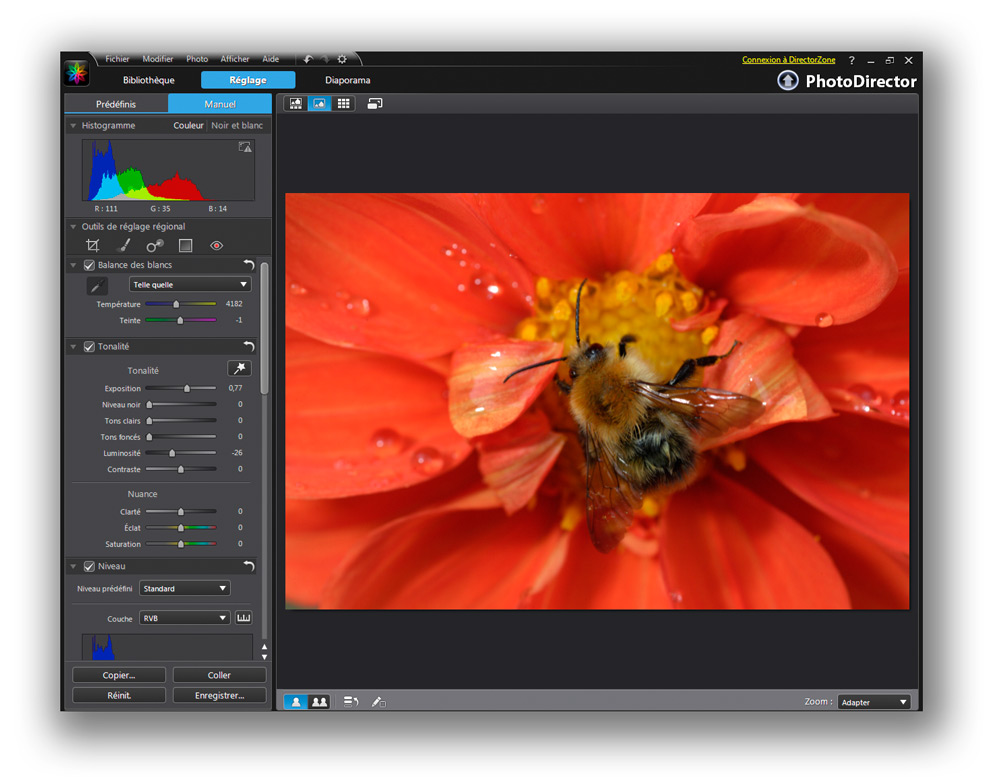Open the Afficher menu

coord(235,59)
